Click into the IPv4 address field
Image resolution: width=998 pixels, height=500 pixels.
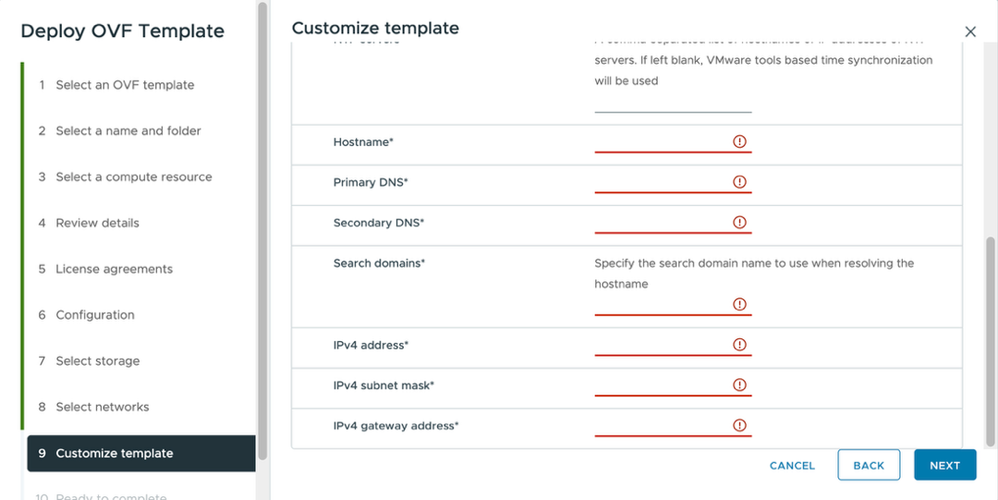point(662,345)
